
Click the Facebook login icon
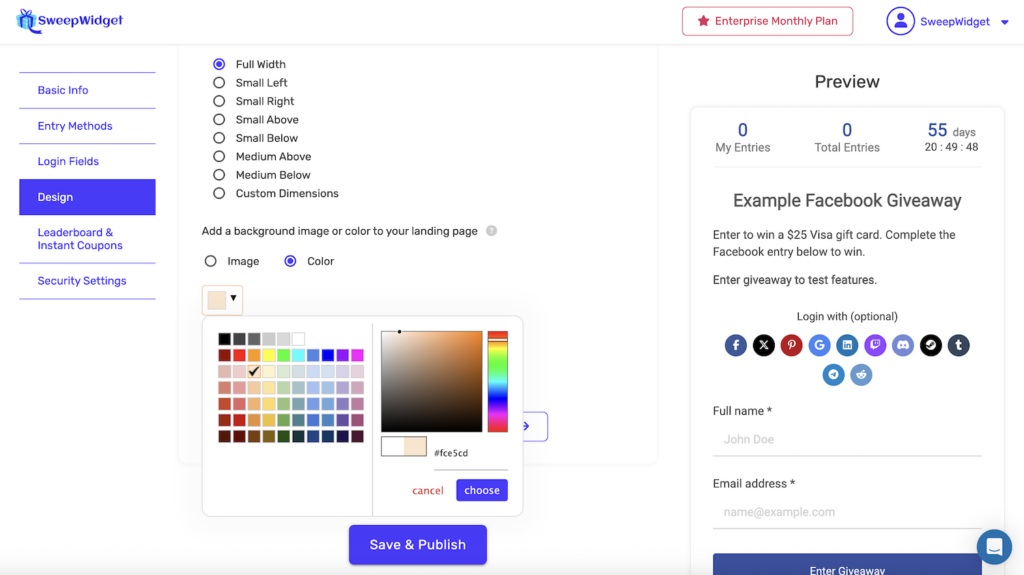pyautogui.click(x=736, y=346)
